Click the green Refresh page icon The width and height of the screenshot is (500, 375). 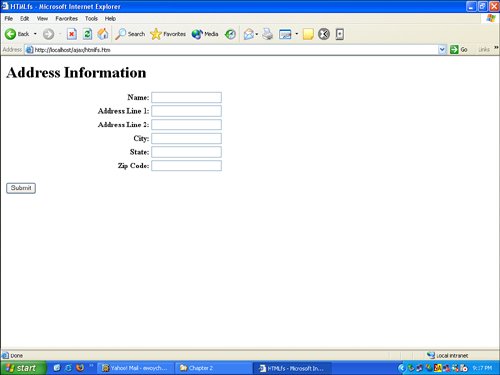[87, 34]
